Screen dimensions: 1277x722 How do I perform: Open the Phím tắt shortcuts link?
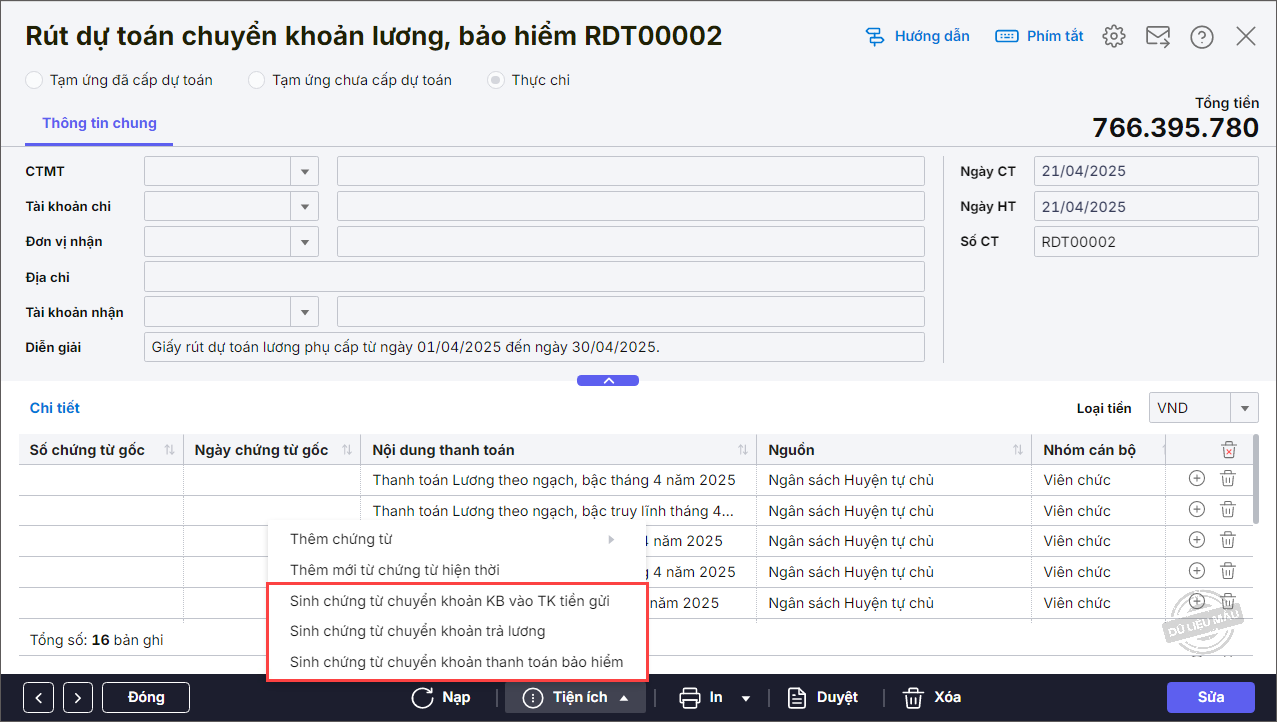(x=1039, y=36)
